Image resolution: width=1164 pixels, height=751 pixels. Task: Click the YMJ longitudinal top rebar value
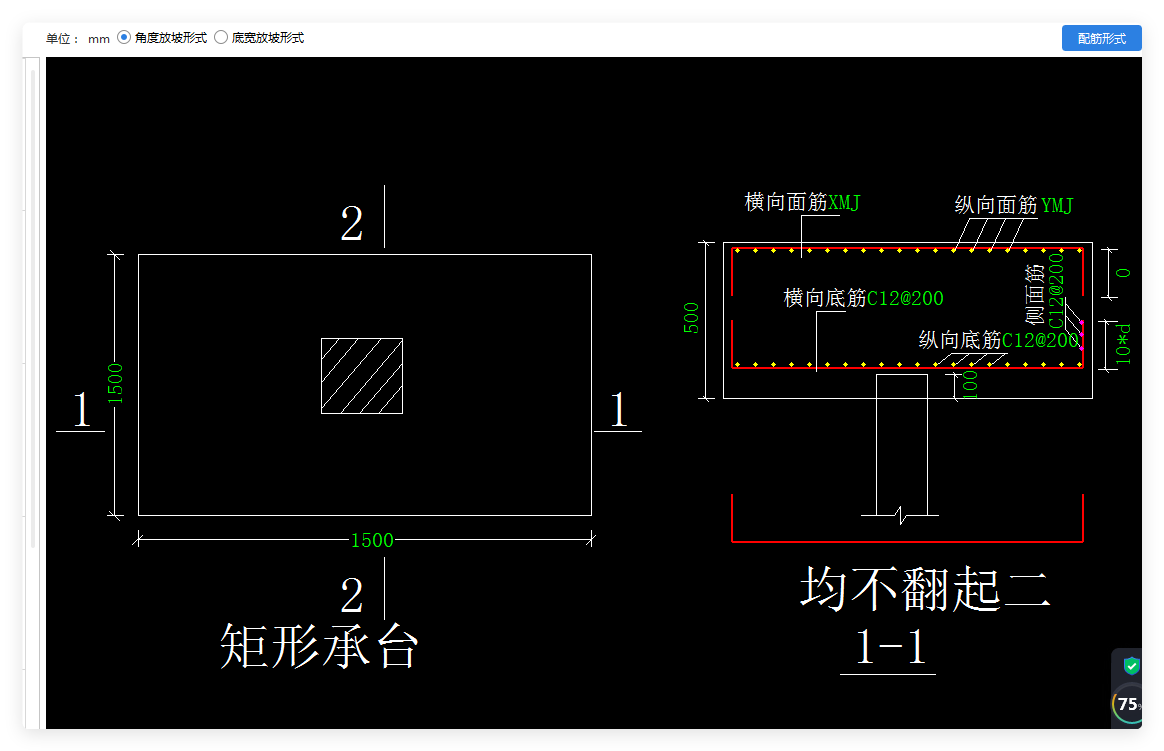click(1057, 205)
